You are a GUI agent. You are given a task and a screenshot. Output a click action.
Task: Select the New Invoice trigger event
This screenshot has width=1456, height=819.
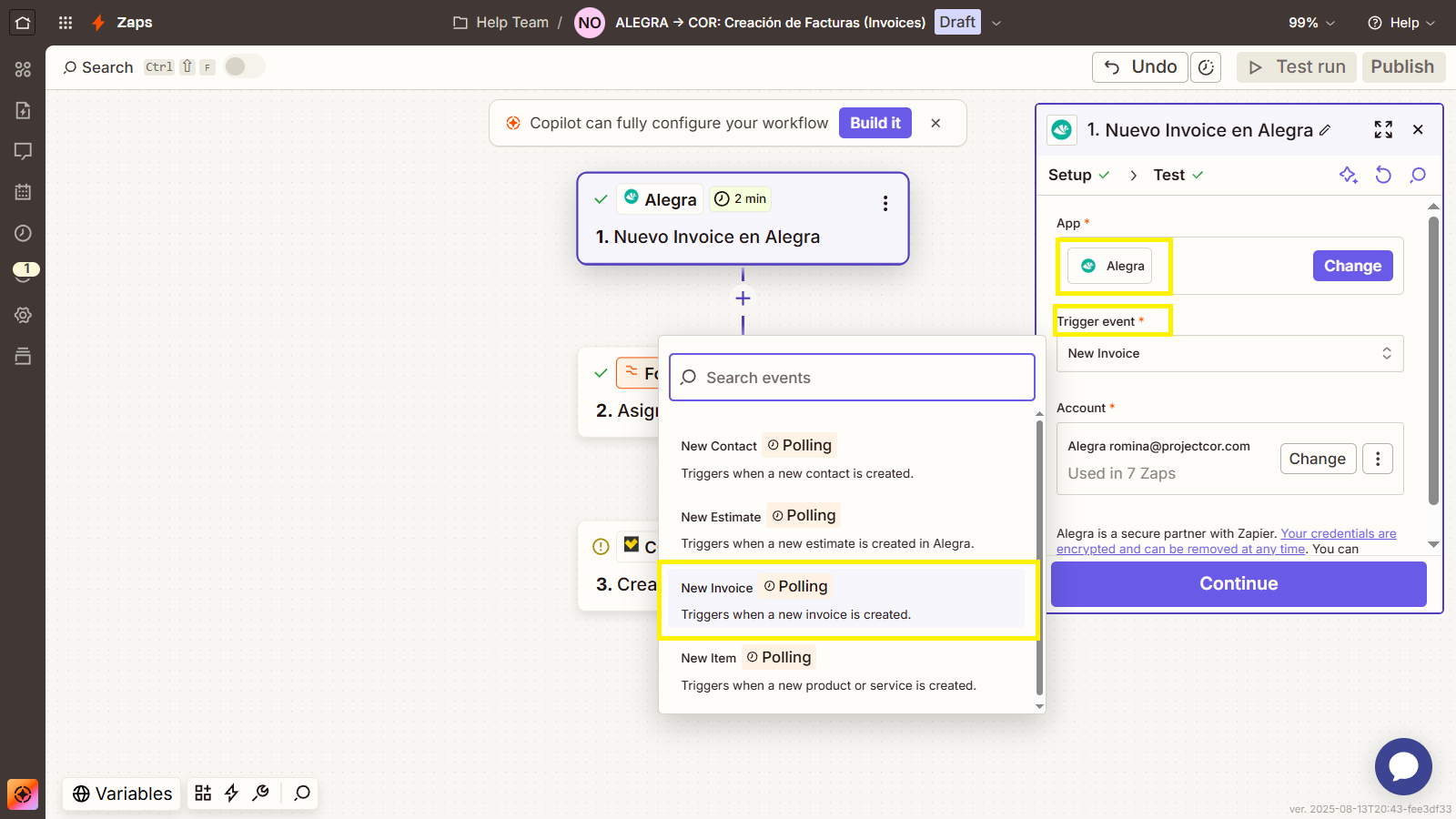coord(846,600)
